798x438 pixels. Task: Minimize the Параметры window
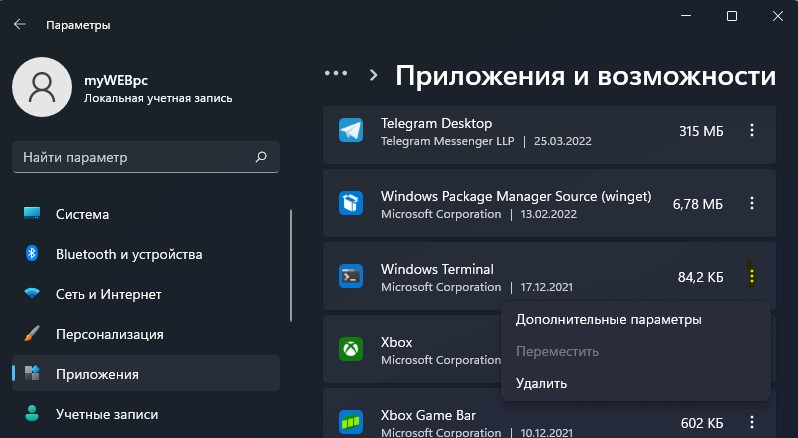click(686, 16)
